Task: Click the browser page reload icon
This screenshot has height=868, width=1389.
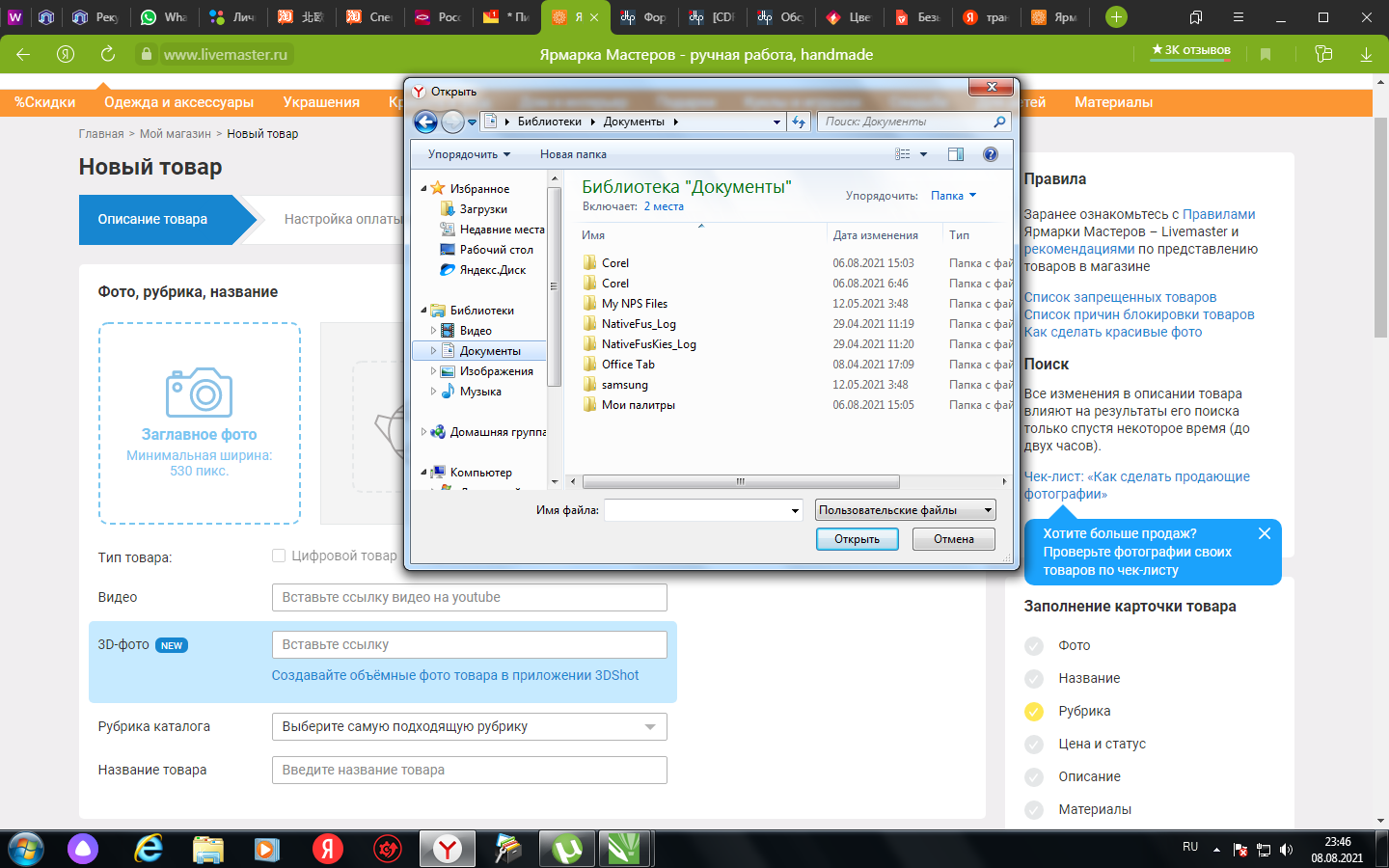Action: click(x=108, y=55)
